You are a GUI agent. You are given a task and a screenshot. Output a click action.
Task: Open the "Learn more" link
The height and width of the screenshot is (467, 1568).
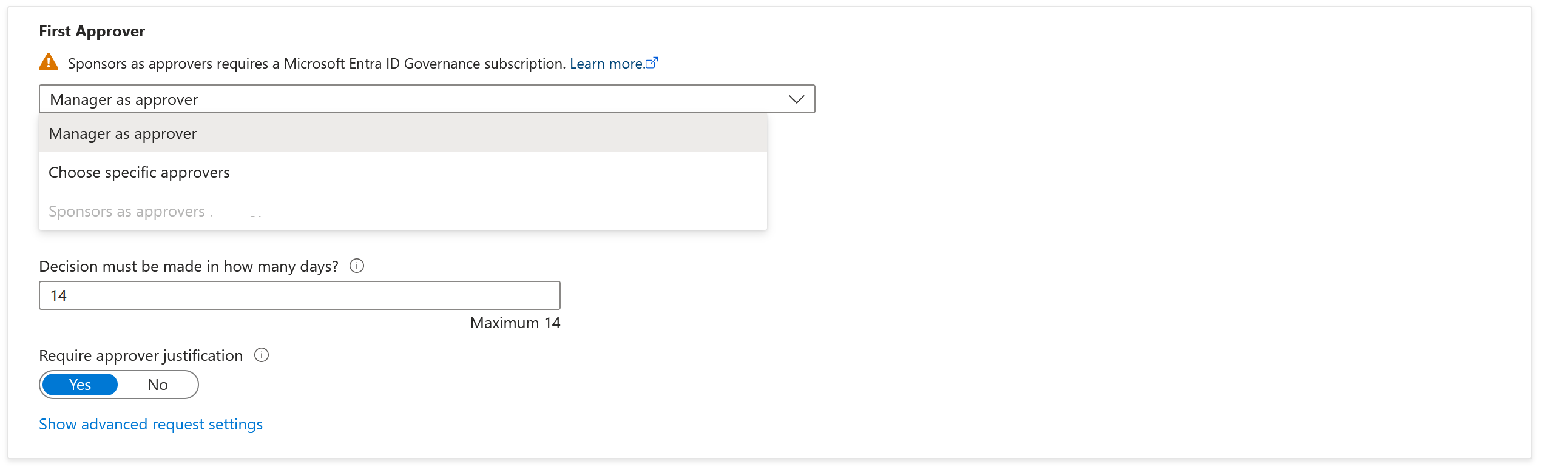click(606, 64)
